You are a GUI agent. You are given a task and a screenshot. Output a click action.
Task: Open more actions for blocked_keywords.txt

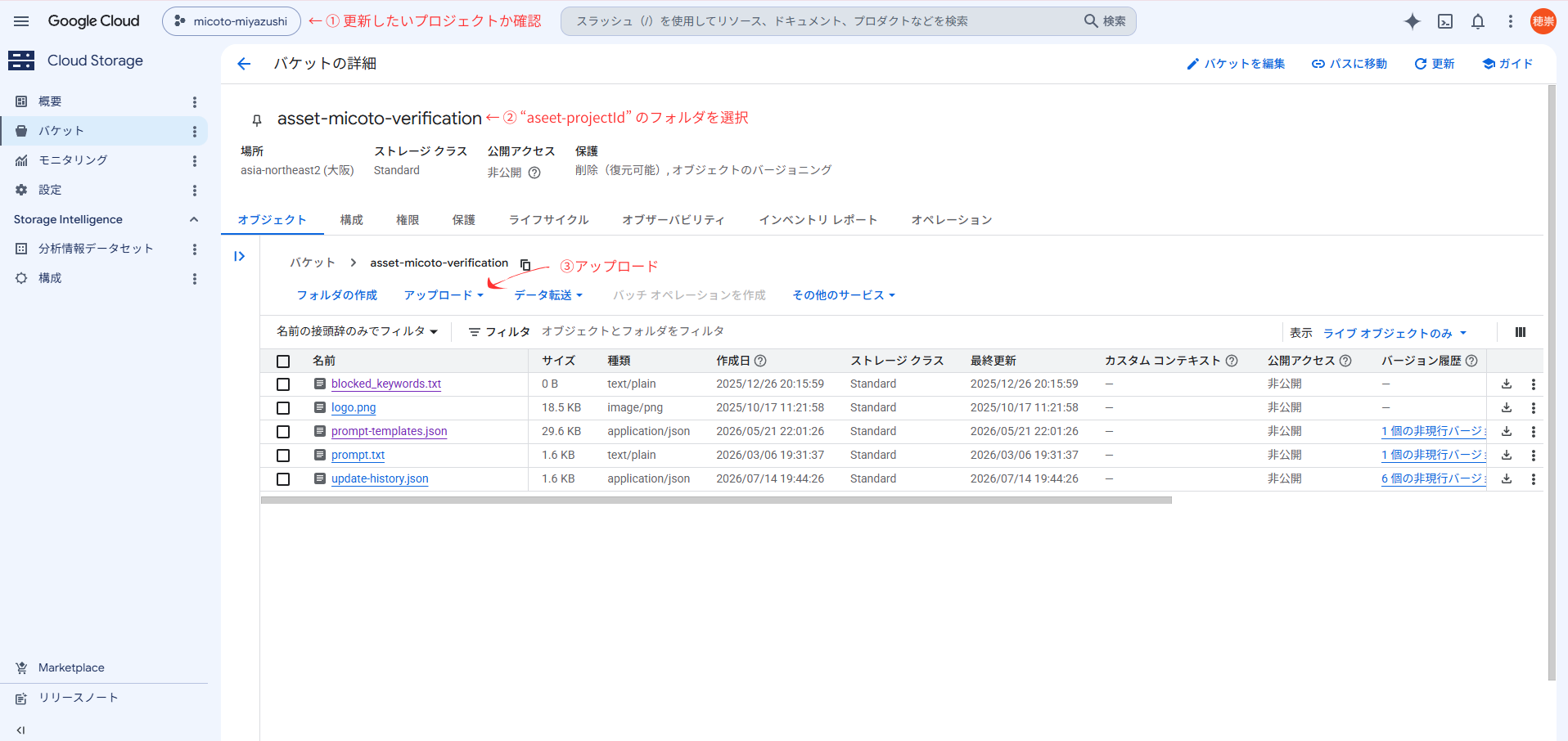point(1534,384)
